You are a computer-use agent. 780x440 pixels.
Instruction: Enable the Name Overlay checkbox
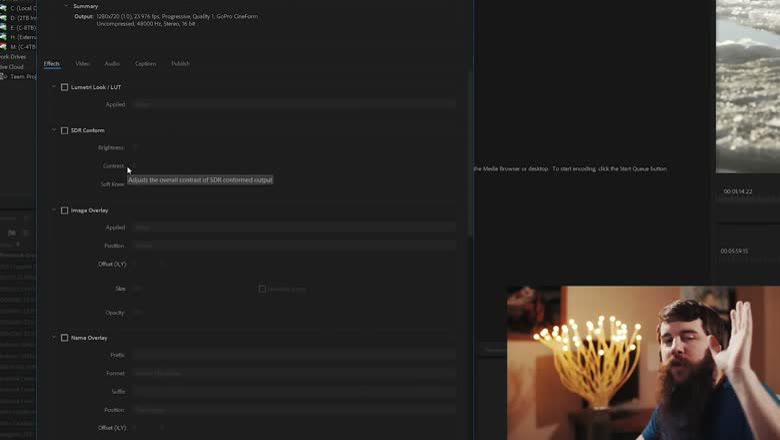coord(64,338)
